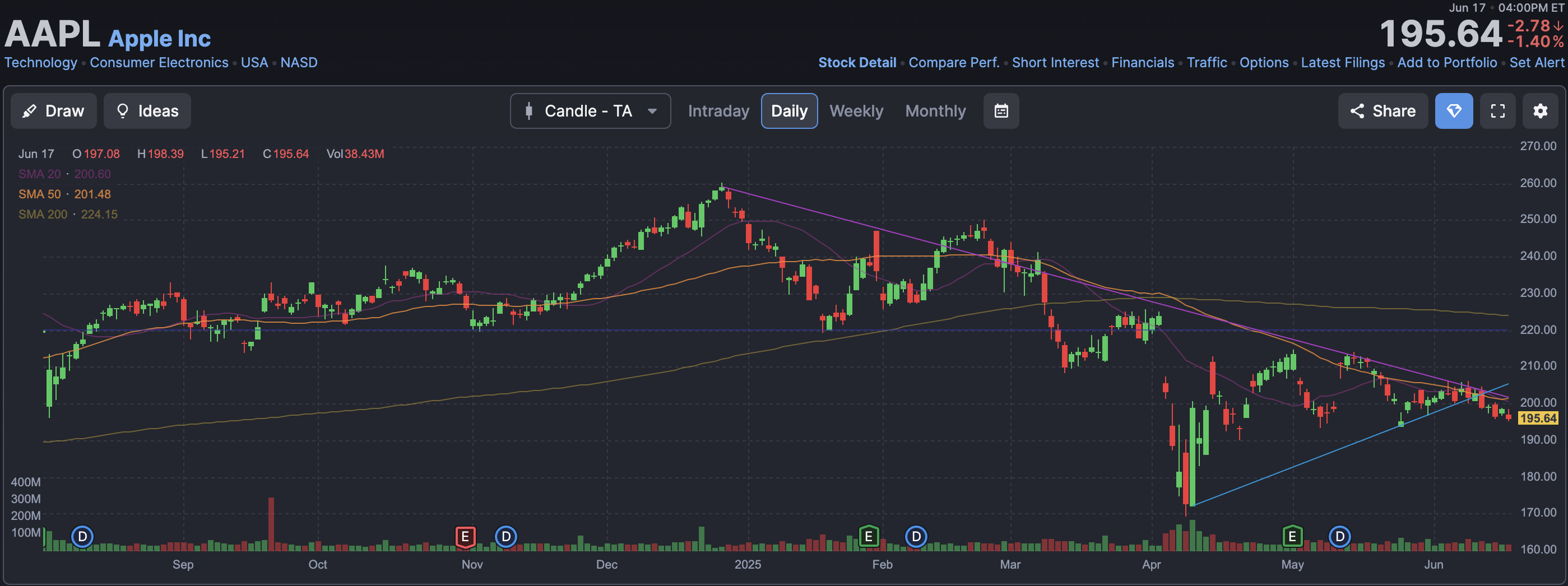Click Add to Portfolio link
The image size is (1568, 586).
point(1447,63)
